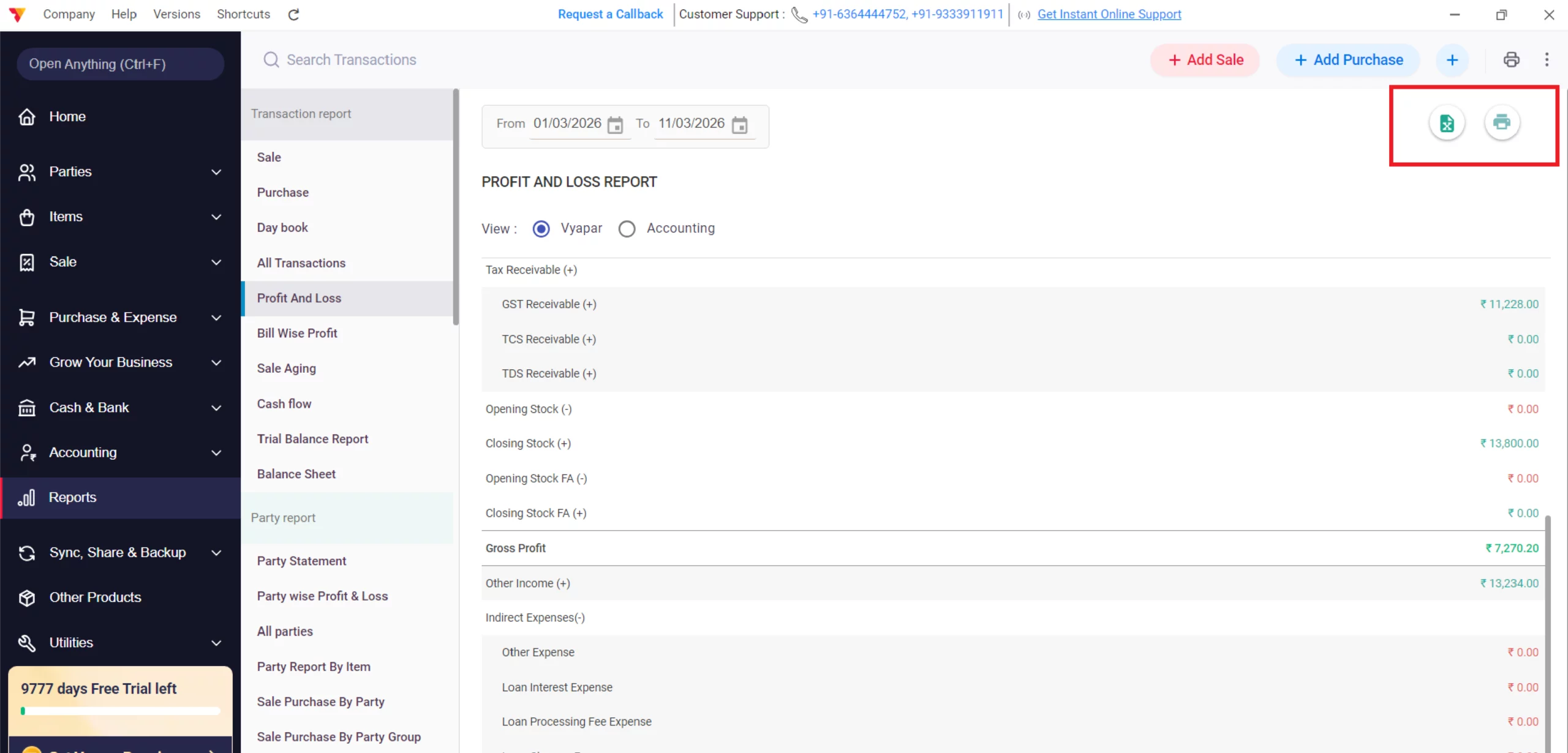Click the Add Sale button
This screenshot has height=753, width=1568.
(x=1205, y=60)
